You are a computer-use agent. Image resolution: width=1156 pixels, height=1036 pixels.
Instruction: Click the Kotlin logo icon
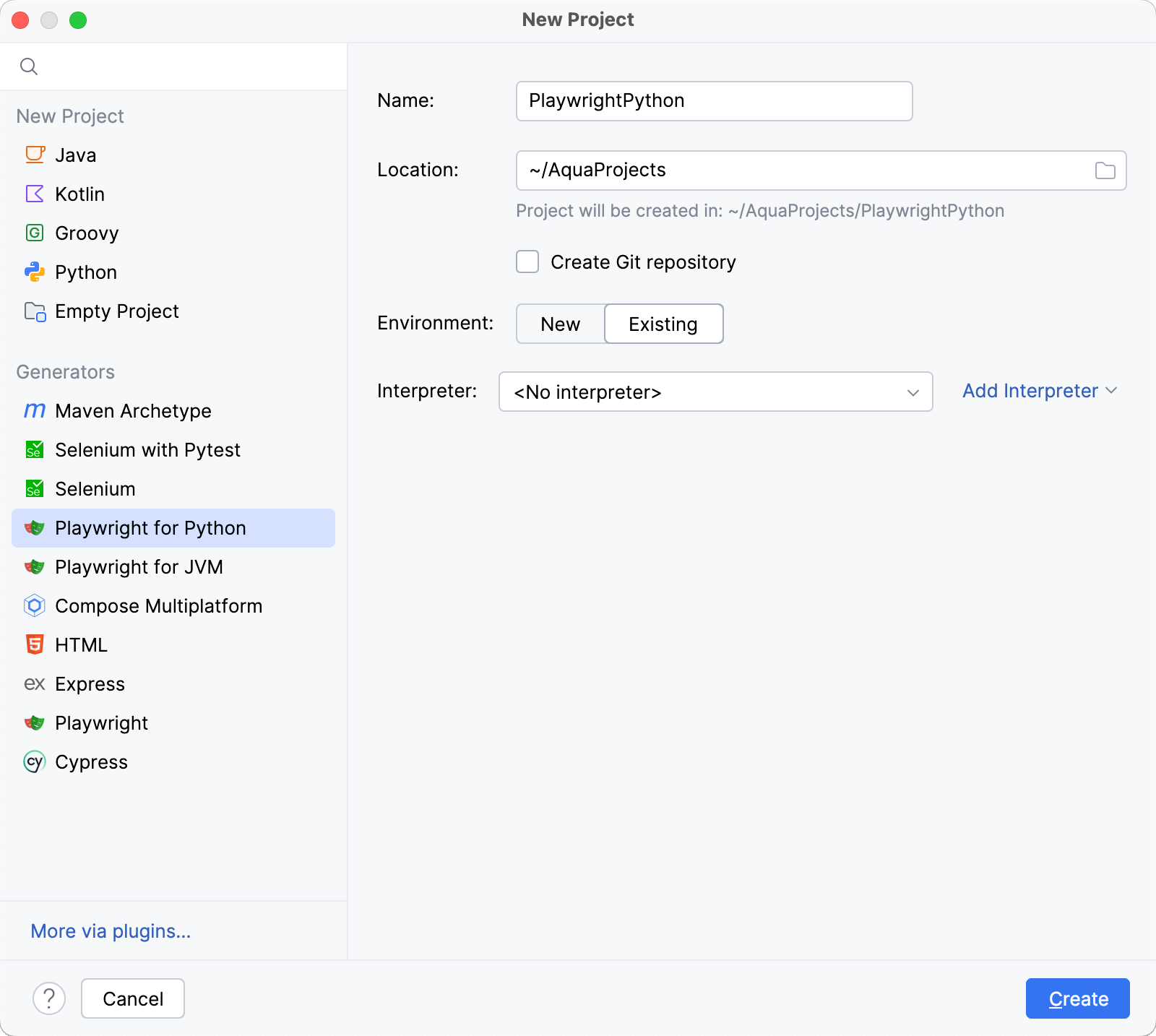pyautogui.click(x=35, y=194)
